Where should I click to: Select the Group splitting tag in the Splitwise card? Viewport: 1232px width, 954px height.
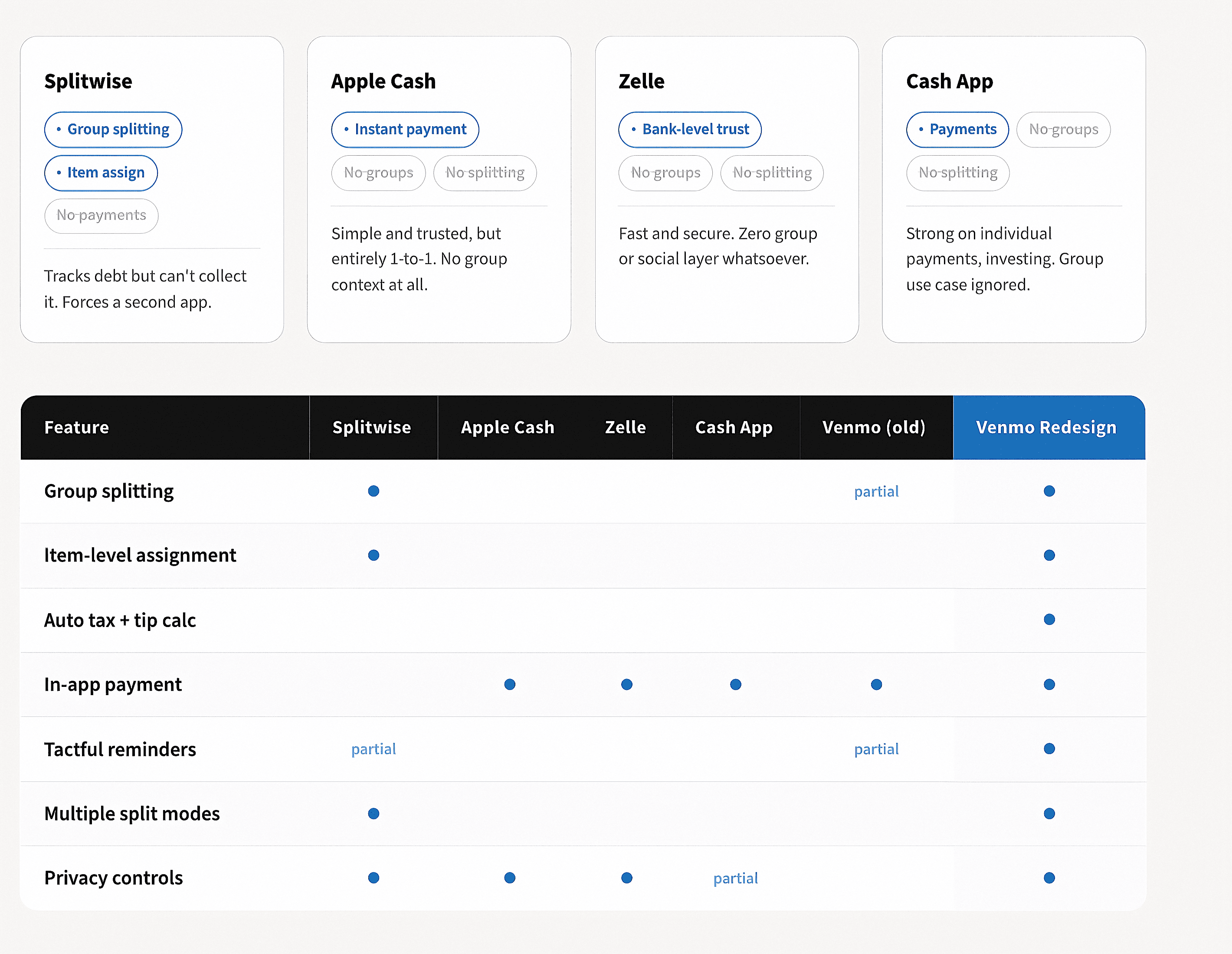coord(113,130)
